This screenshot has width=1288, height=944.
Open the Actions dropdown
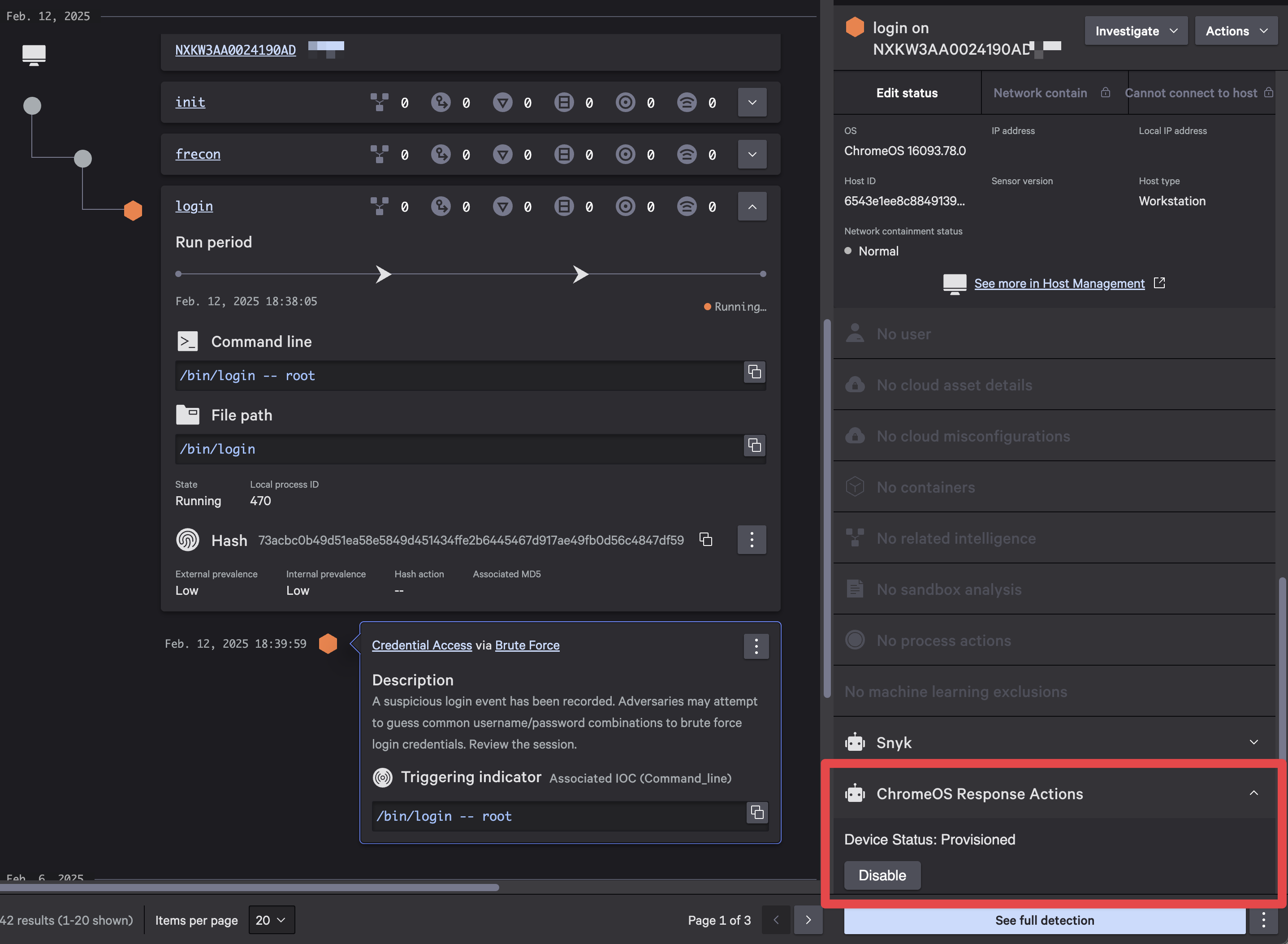tap(1236, 31)
